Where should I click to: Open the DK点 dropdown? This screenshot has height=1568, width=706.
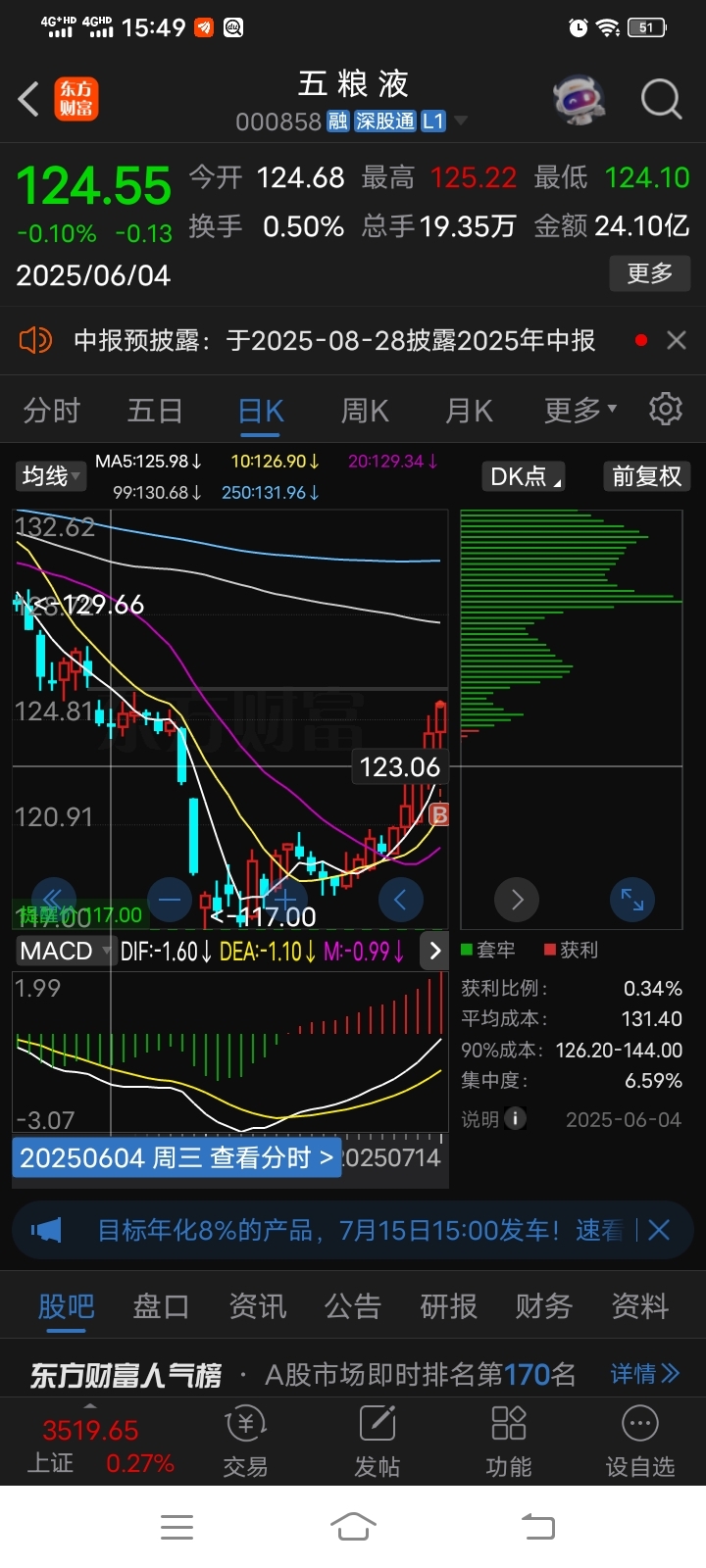(526, 476)
